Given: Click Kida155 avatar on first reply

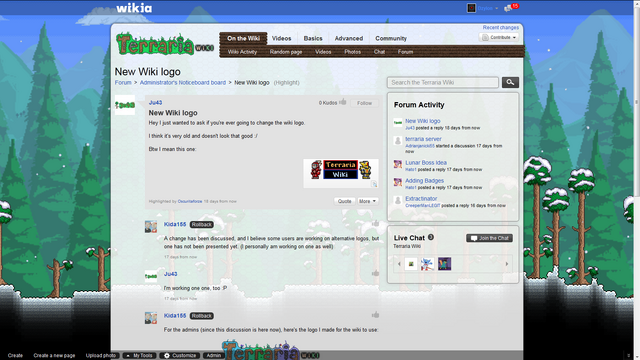Looking at the screenshot, I should [151, 227].
